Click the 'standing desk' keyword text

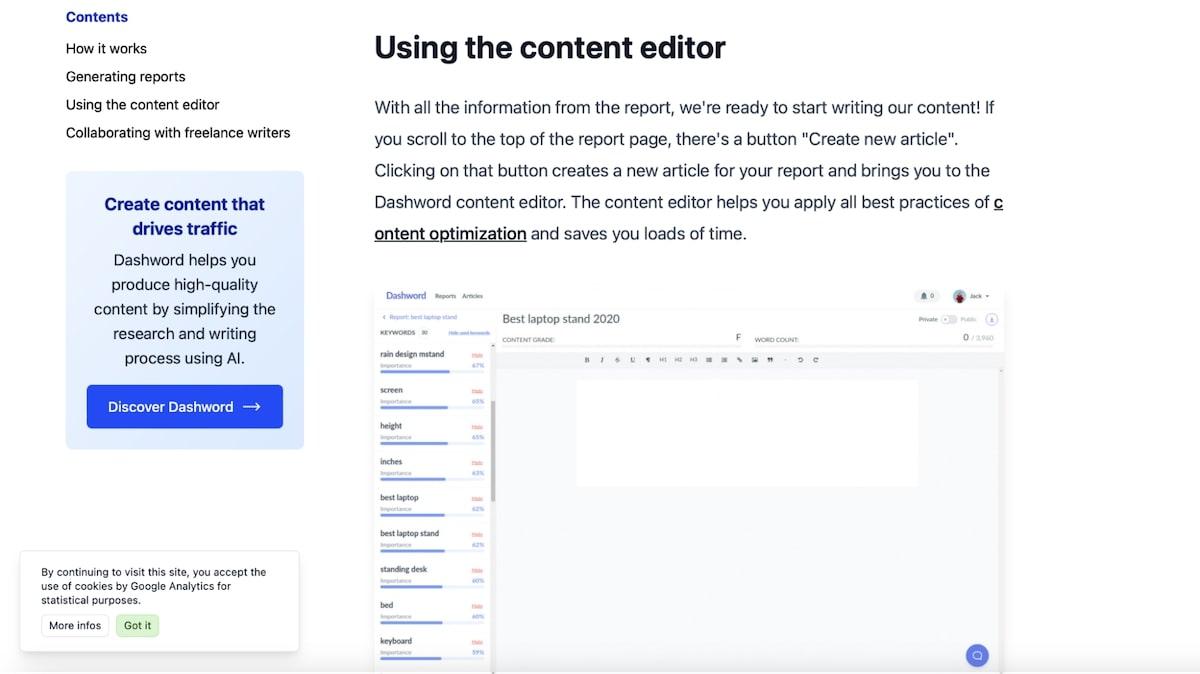[403, 569]
